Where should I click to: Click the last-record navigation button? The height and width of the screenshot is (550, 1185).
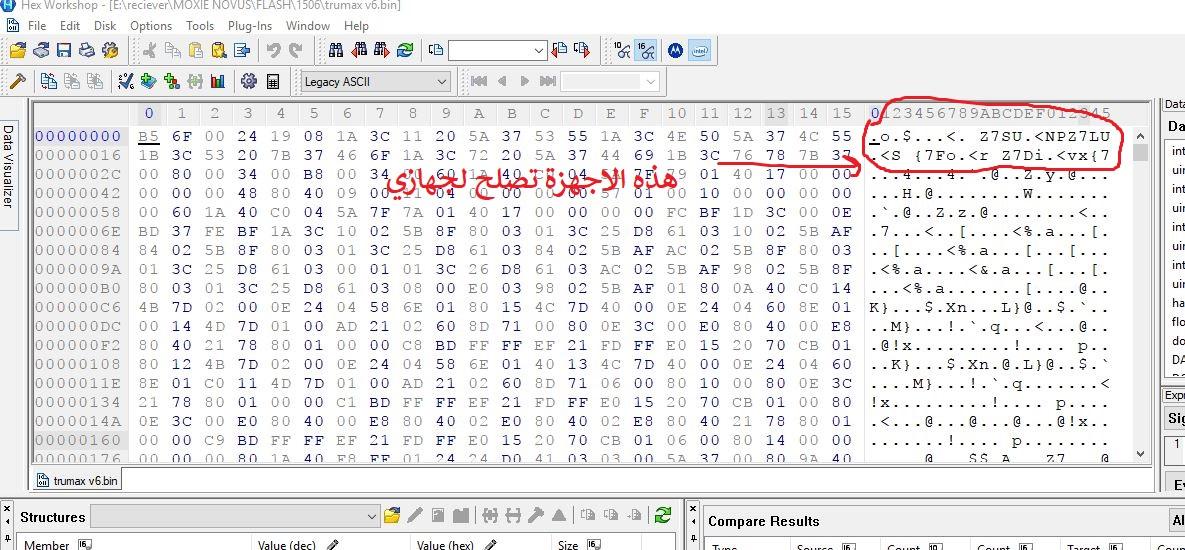(x=548, y=82)
